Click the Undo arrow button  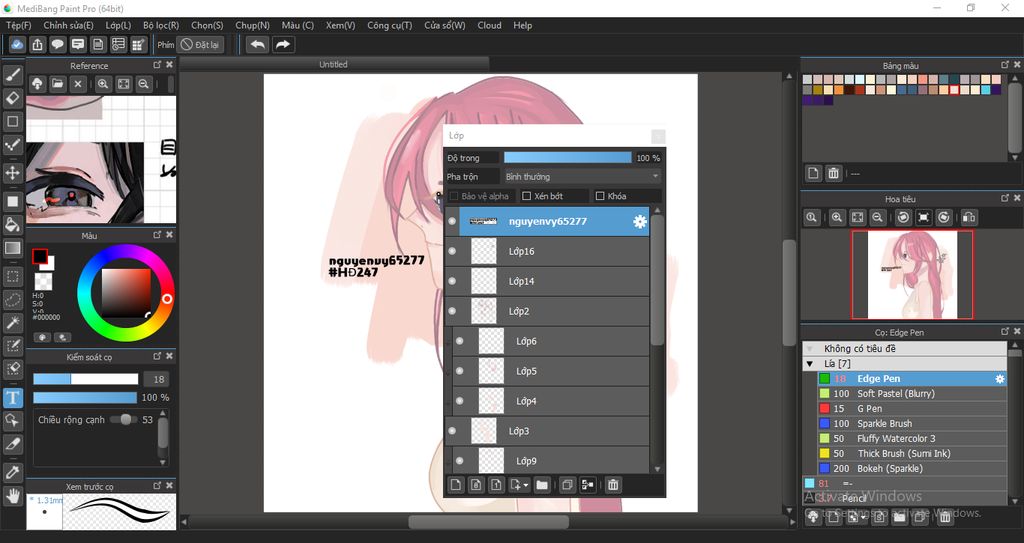[x=258, y=44]
